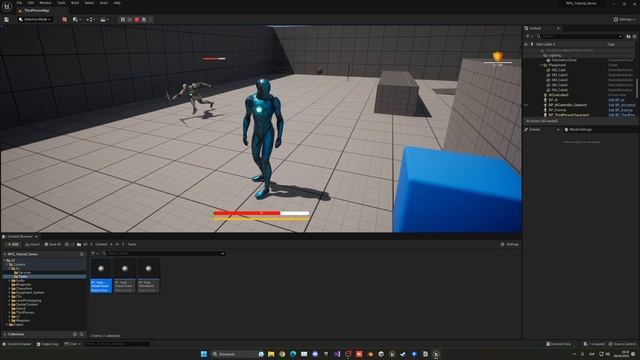Open the Selection Mode dropdown
This screenshot has height=360, width=640.
tap(36, 19)
